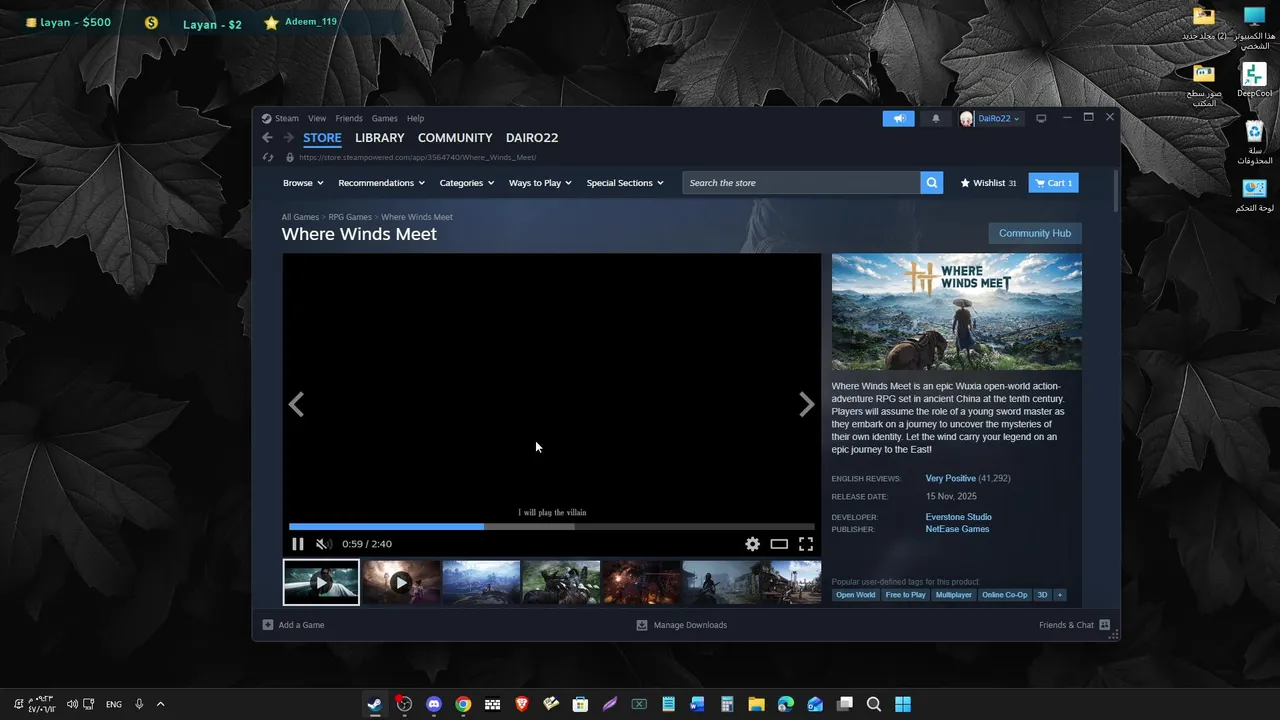Open the Wishlist 31 link
1280x720 pixels.
[988, 183]
